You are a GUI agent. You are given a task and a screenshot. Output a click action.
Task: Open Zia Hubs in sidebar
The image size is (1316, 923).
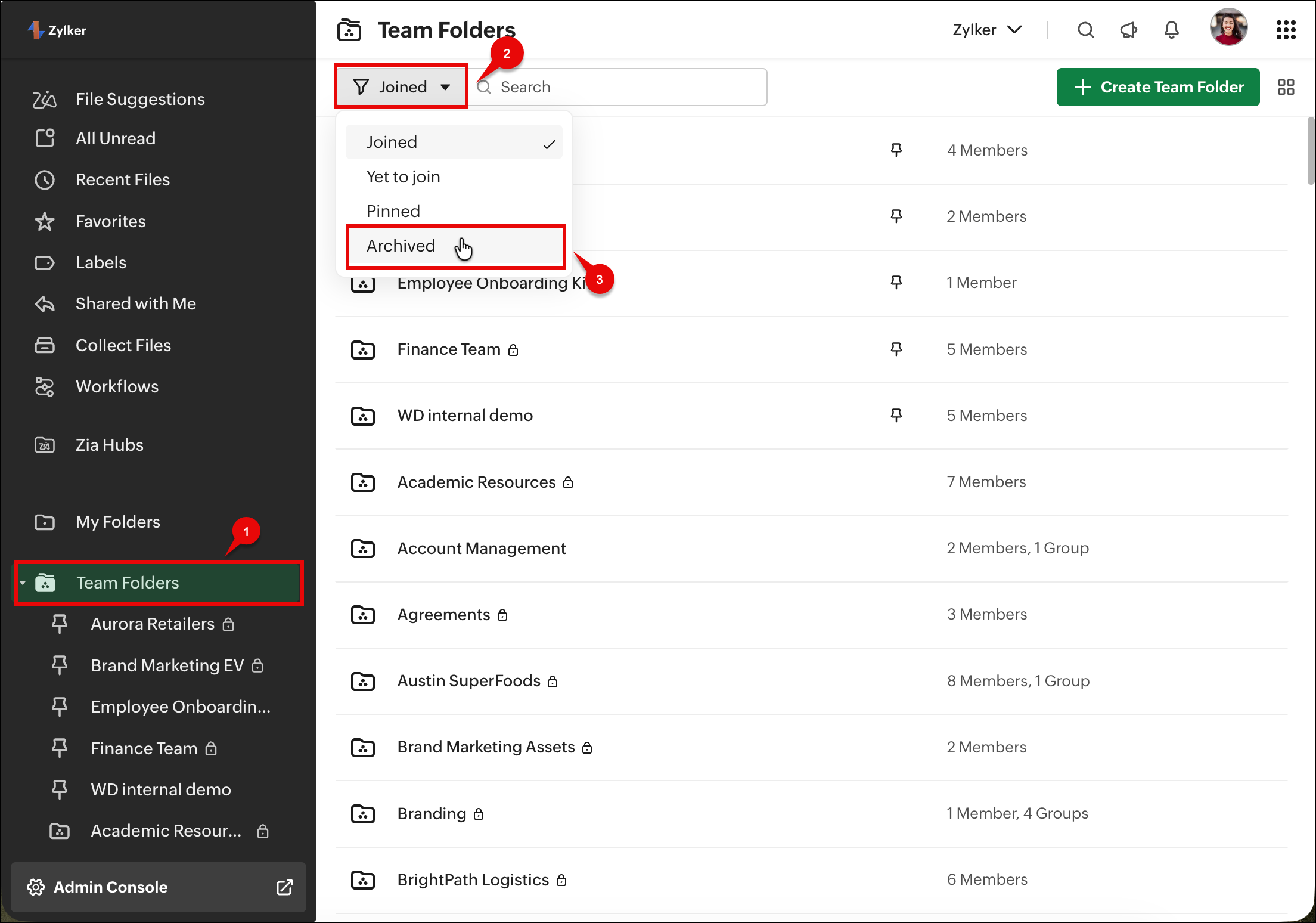109,445
